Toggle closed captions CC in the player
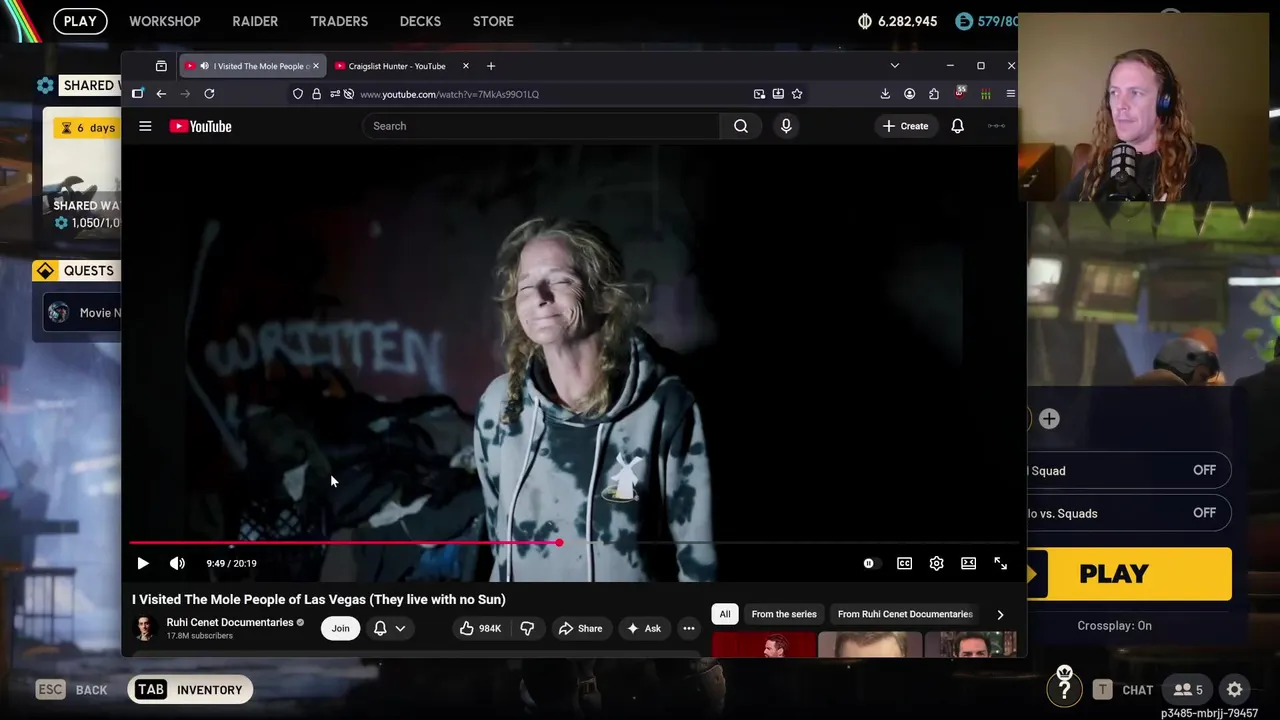This screenshot has width=1280, height=720. [x=904, y=563]
